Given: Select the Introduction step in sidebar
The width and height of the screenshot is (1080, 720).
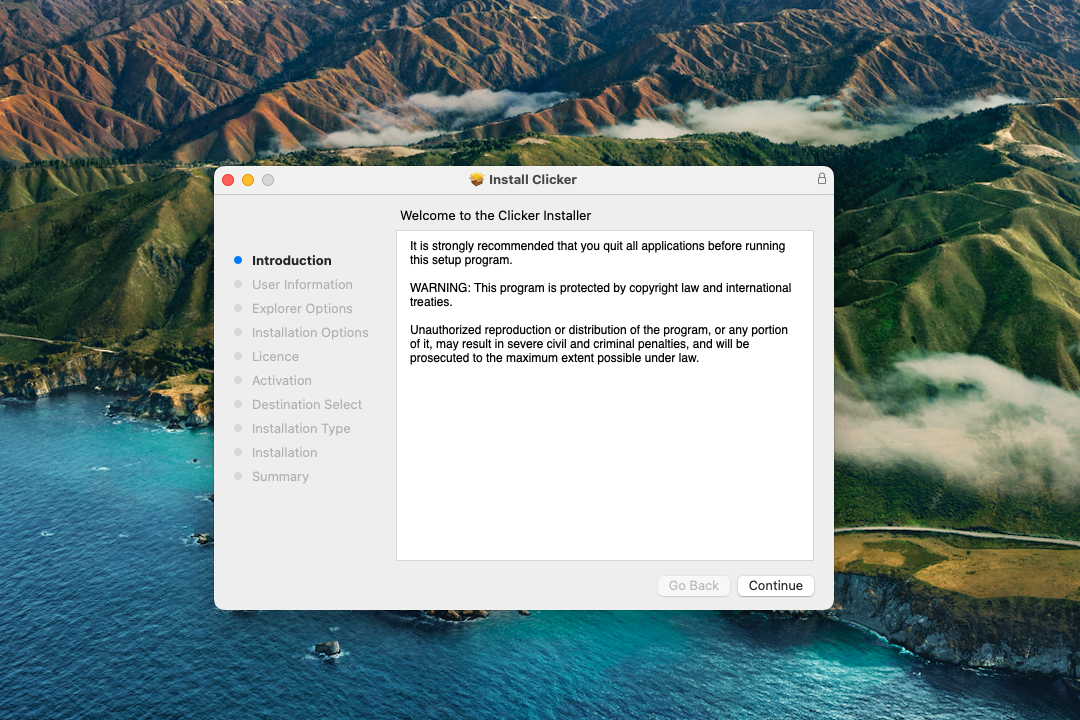Looking at the screenshot, I should coord(291,261).
